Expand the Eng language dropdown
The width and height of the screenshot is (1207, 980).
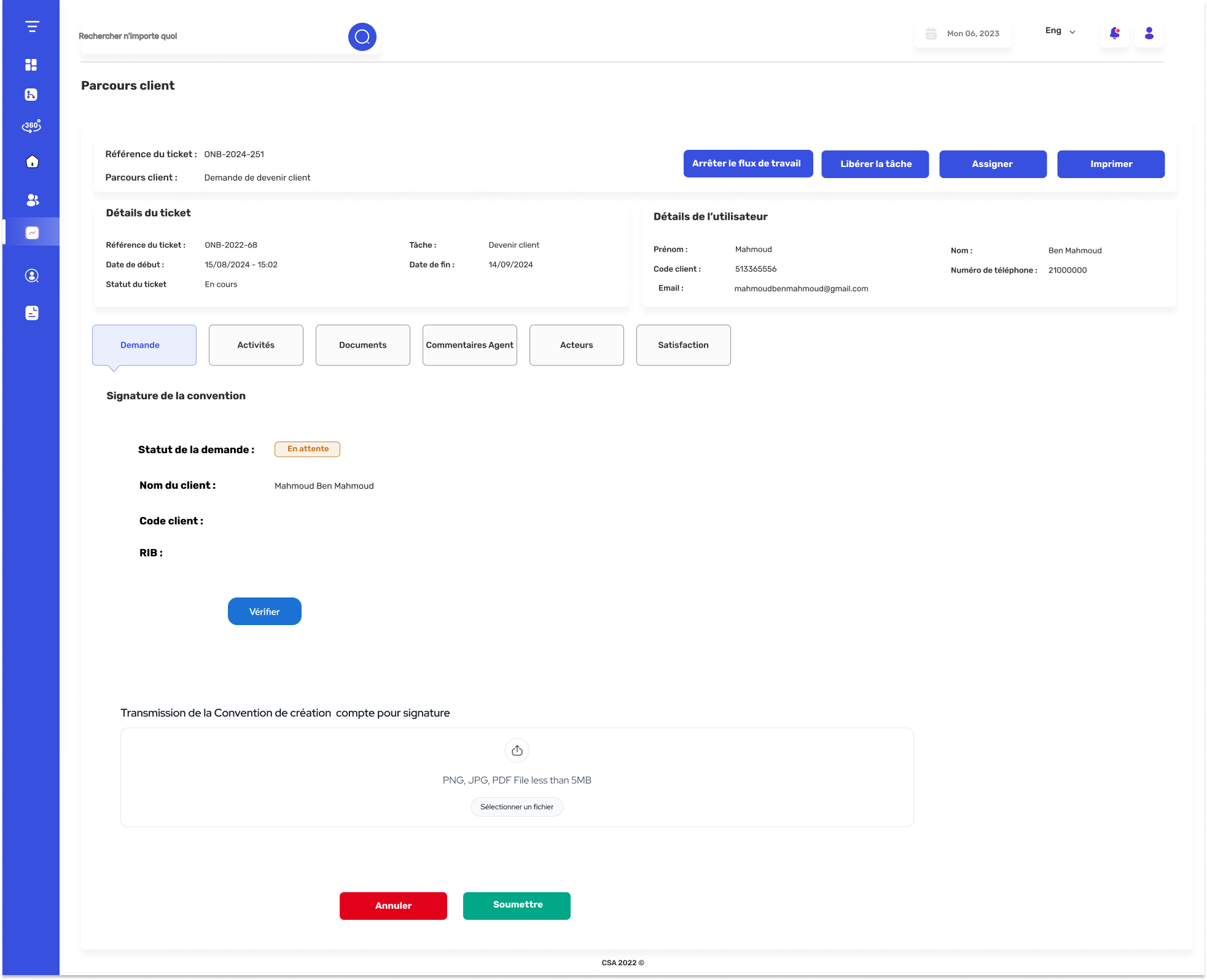1060,31
